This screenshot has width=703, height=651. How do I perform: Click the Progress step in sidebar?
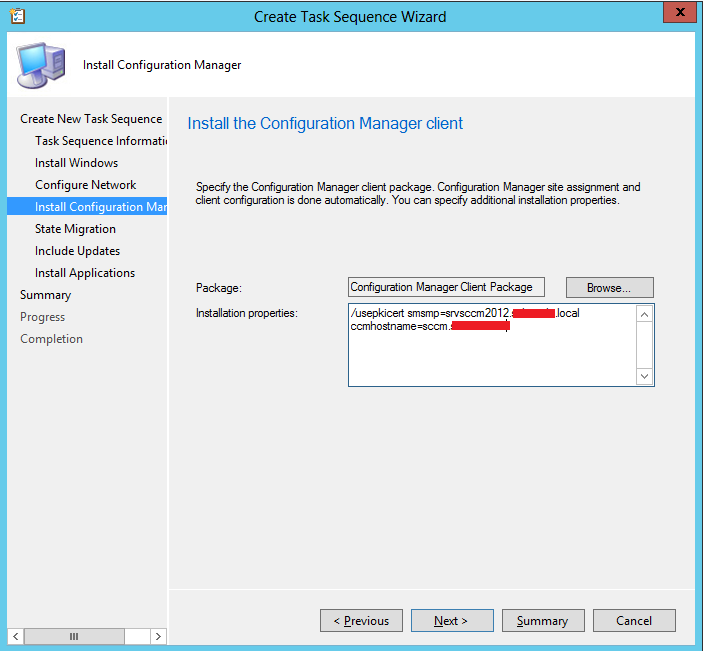(43, 317)
